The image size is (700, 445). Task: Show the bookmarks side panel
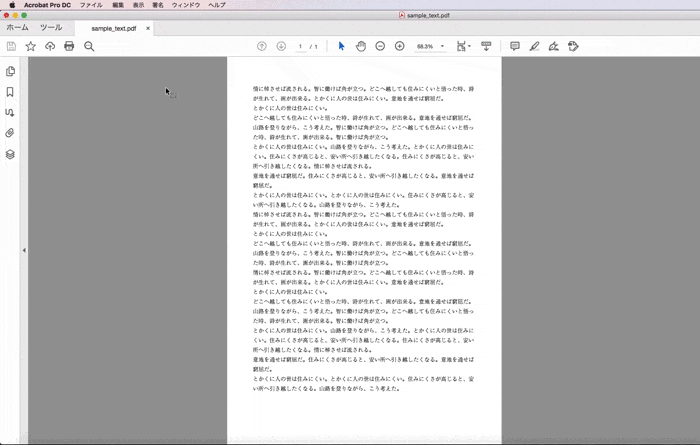(10, 92)
